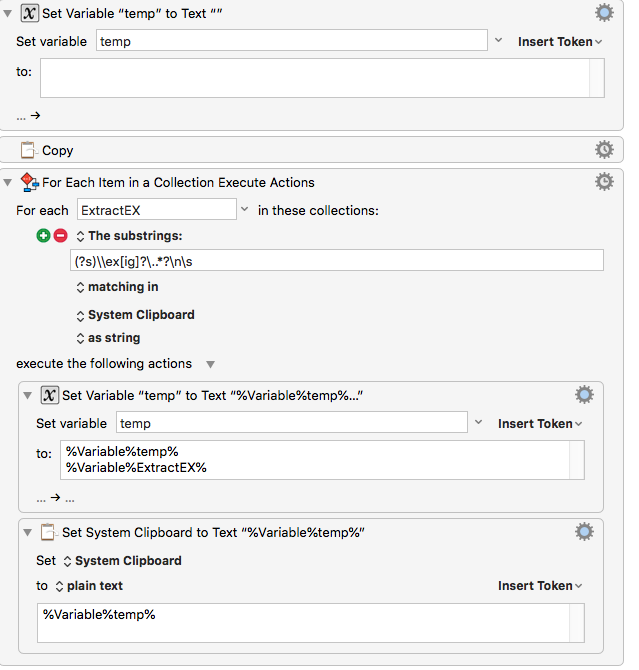This screenshot has height=670, width=639.
Task: Add a collection with green plus icon
Action: (43, 235)
